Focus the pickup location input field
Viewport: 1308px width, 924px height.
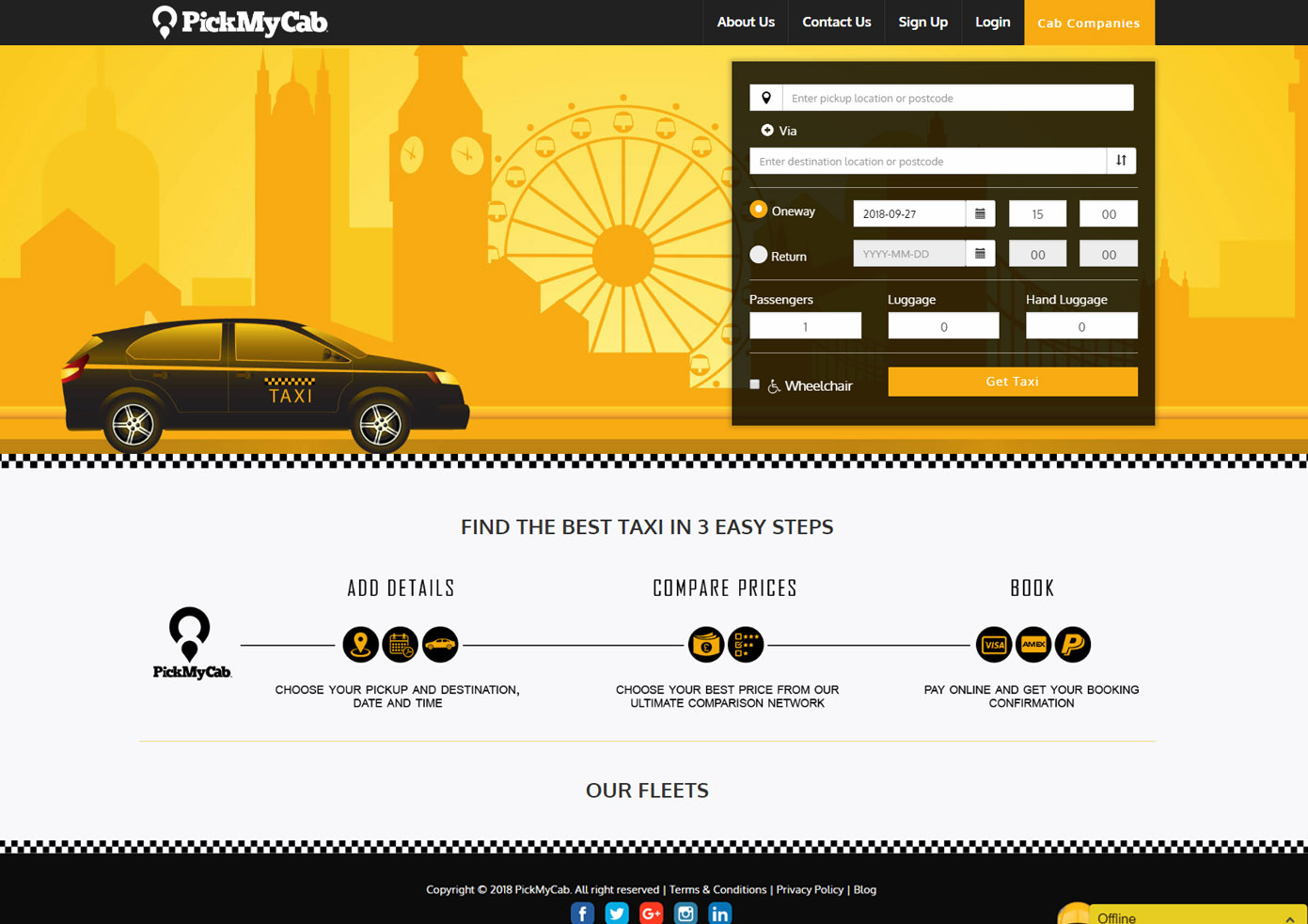click(957, 98)
